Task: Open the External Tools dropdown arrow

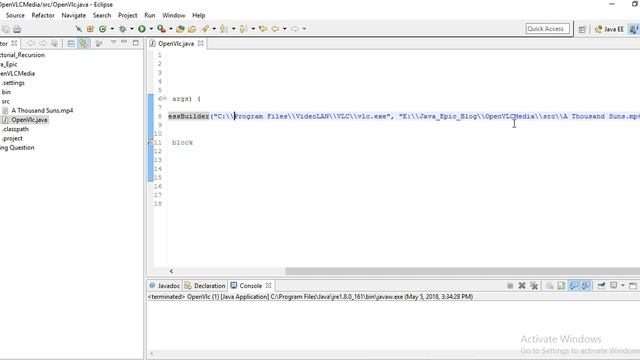Action: 171,29
